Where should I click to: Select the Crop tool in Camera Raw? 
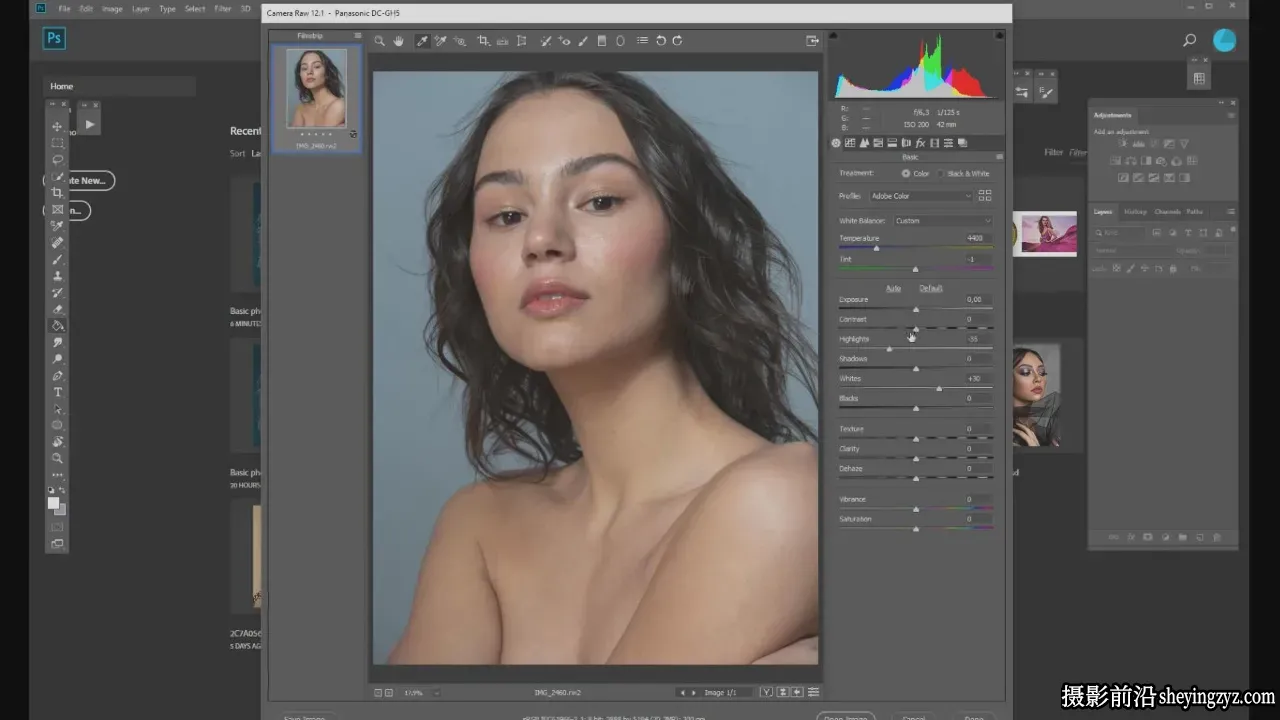483,41
